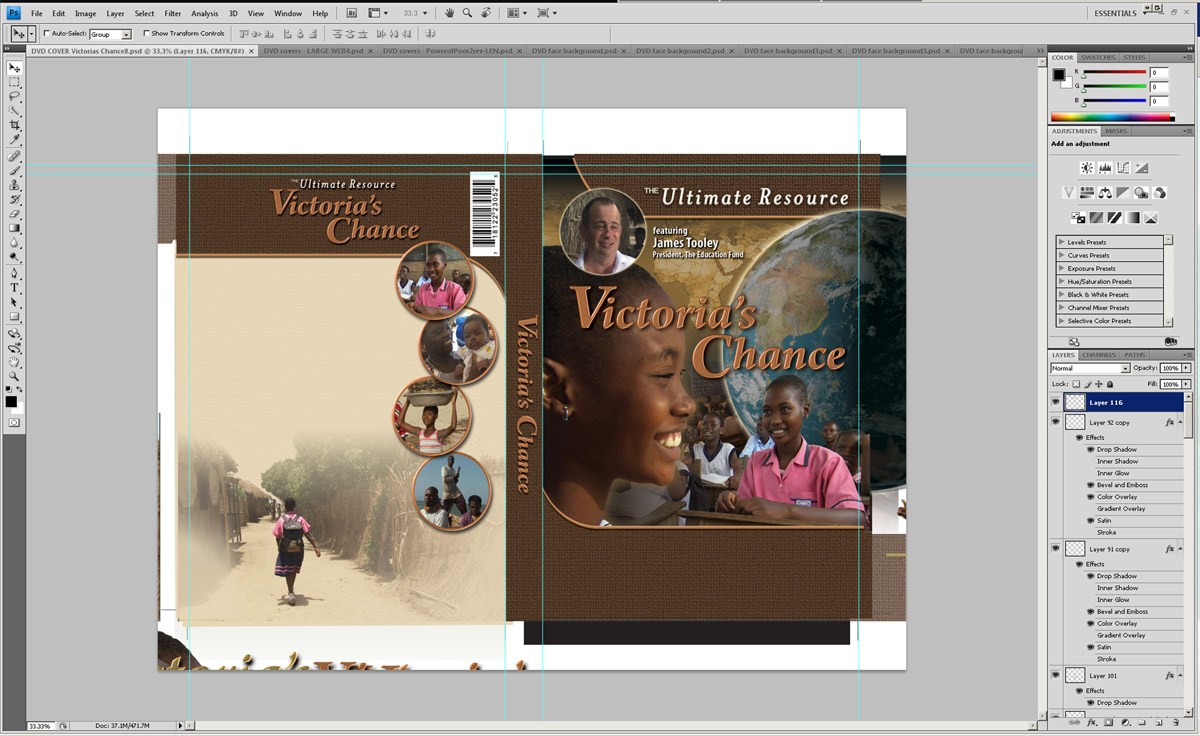Collapse effects on Layer 92 copy
The image size is (1200, 736).
click(1181, 423)
